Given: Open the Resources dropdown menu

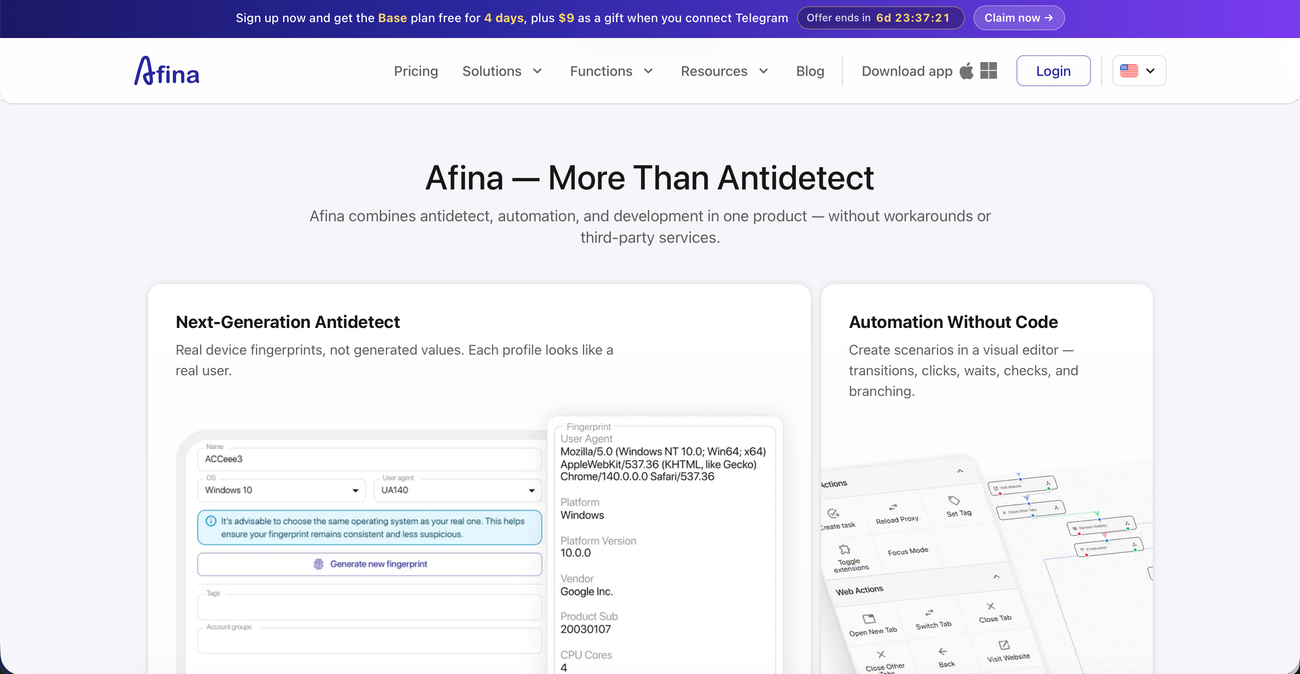Looking at the screenshot, I should point(724,71).
